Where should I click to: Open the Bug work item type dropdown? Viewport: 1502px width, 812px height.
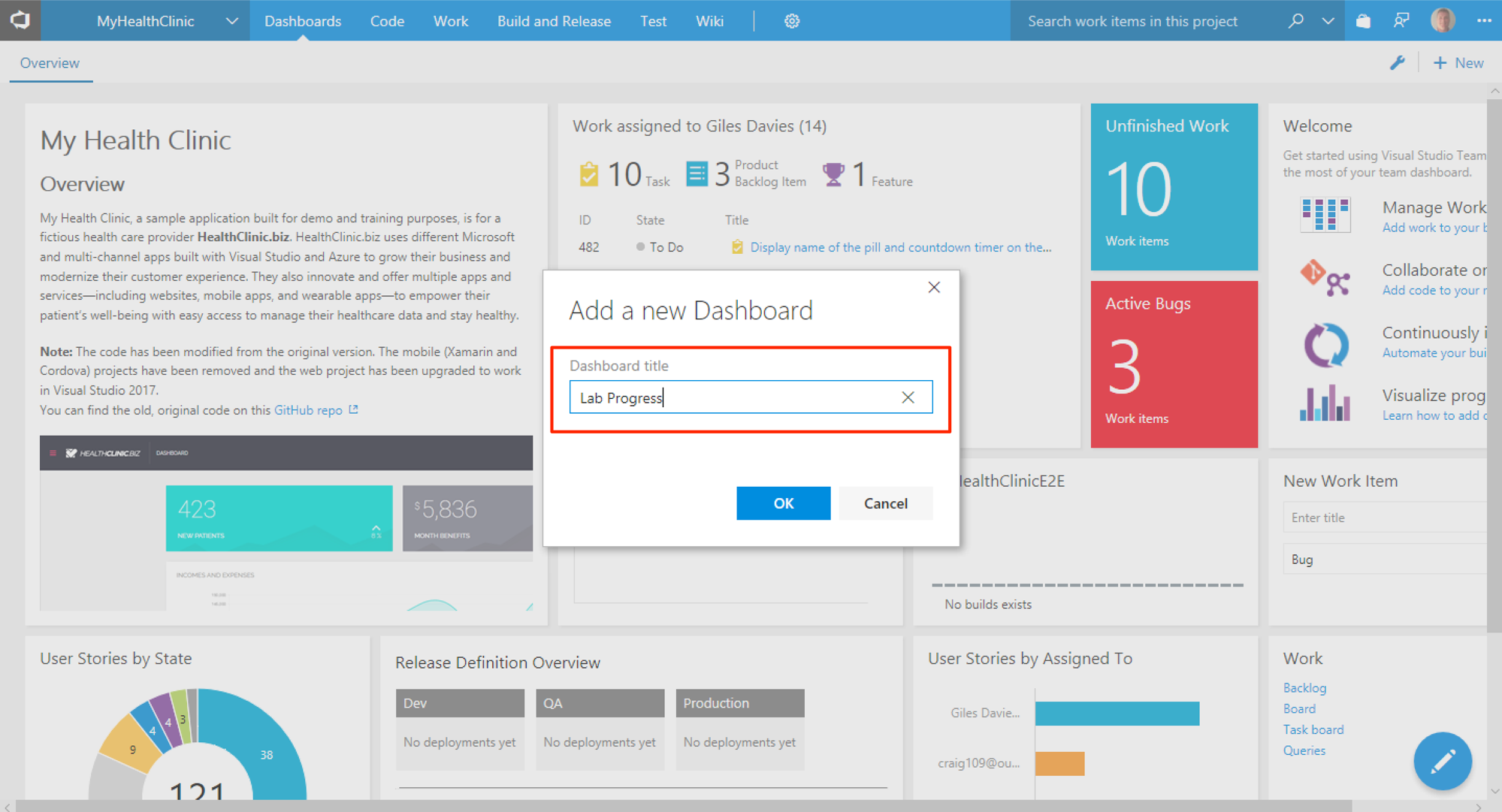(x=1384, y=560)
